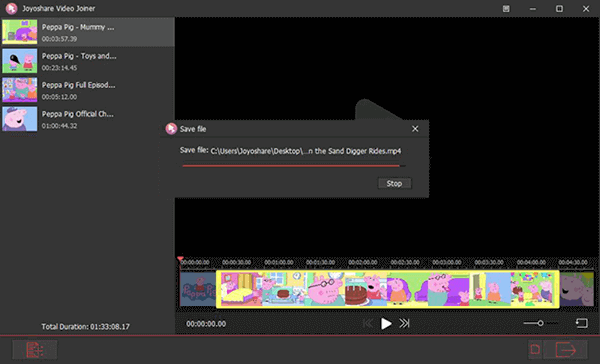Image resolution: width=600 pixels, height=364 pixels.
Task: Click the fit-timeline icon beside the zoom slider
Action: [x=582, y=323]
